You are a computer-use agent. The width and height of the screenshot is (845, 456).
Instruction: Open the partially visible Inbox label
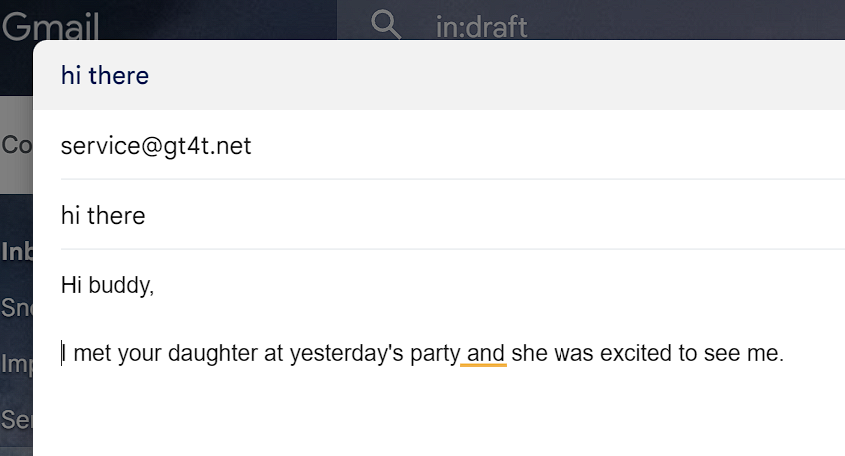(x=16, y=250)
